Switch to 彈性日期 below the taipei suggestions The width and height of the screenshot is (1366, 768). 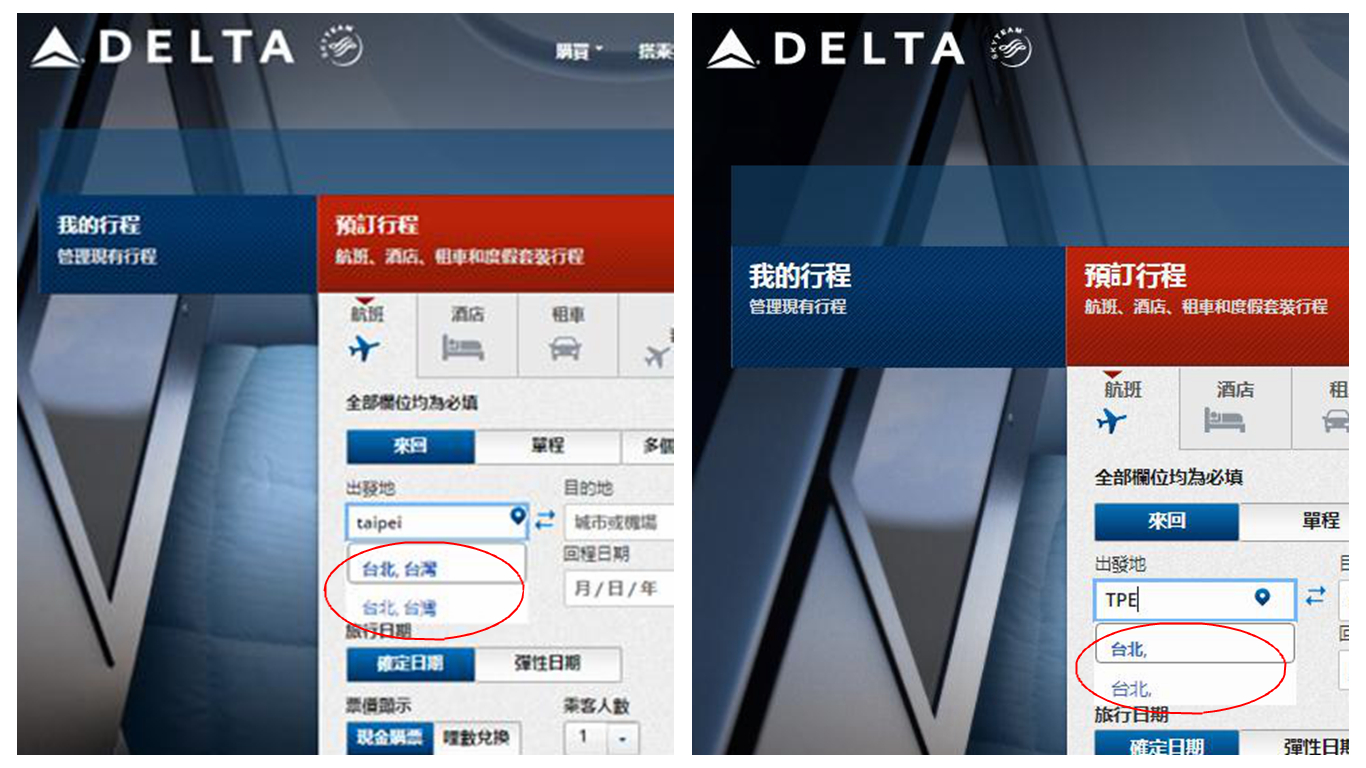click(x=547, y=663)
